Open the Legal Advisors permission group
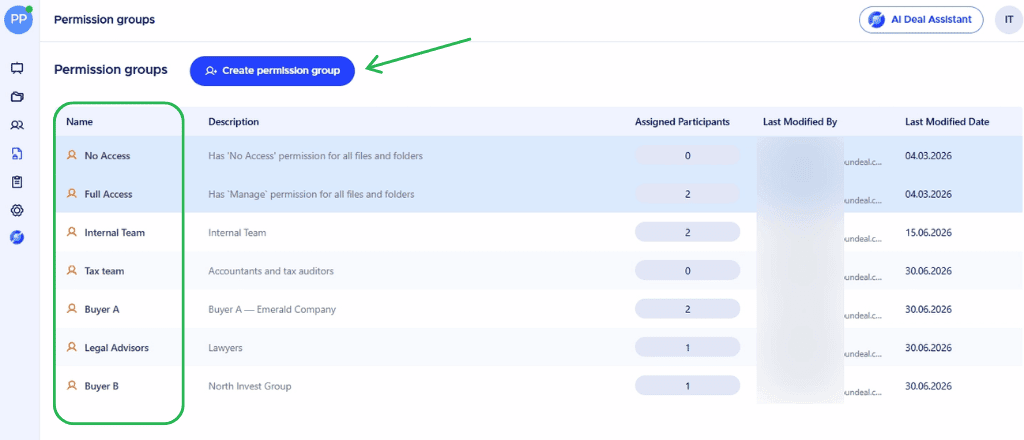1024x440 pixels. coord(116,348)
